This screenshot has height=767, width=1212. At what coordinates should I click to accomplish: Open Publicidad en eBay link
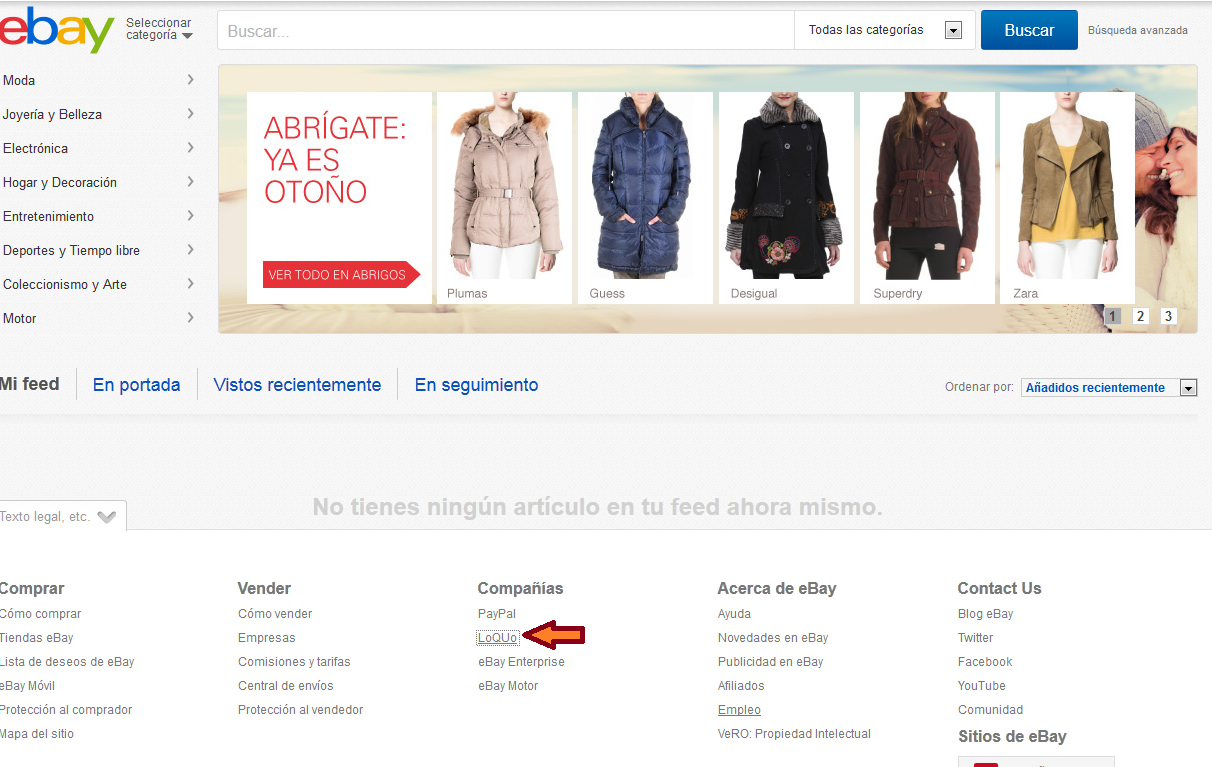[771, 662]
